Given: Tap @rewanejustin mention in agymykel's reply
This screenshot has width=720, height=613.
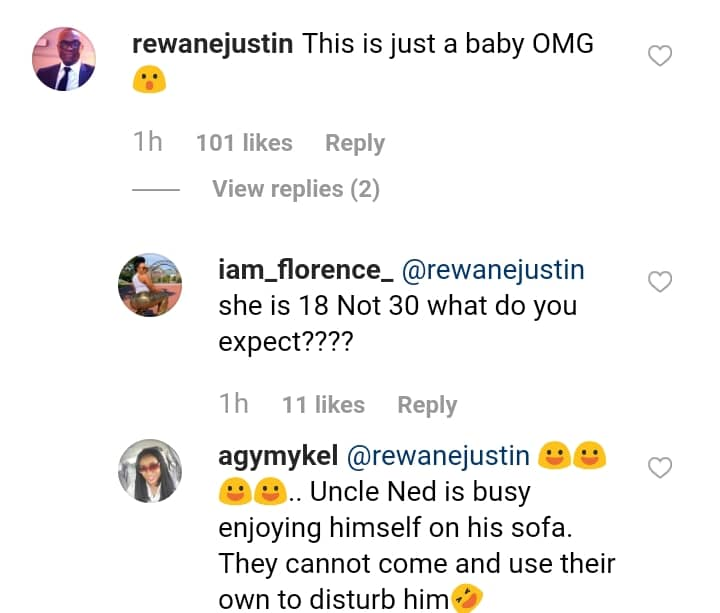Looking at the screenshot, I should [x=438, y=456].
